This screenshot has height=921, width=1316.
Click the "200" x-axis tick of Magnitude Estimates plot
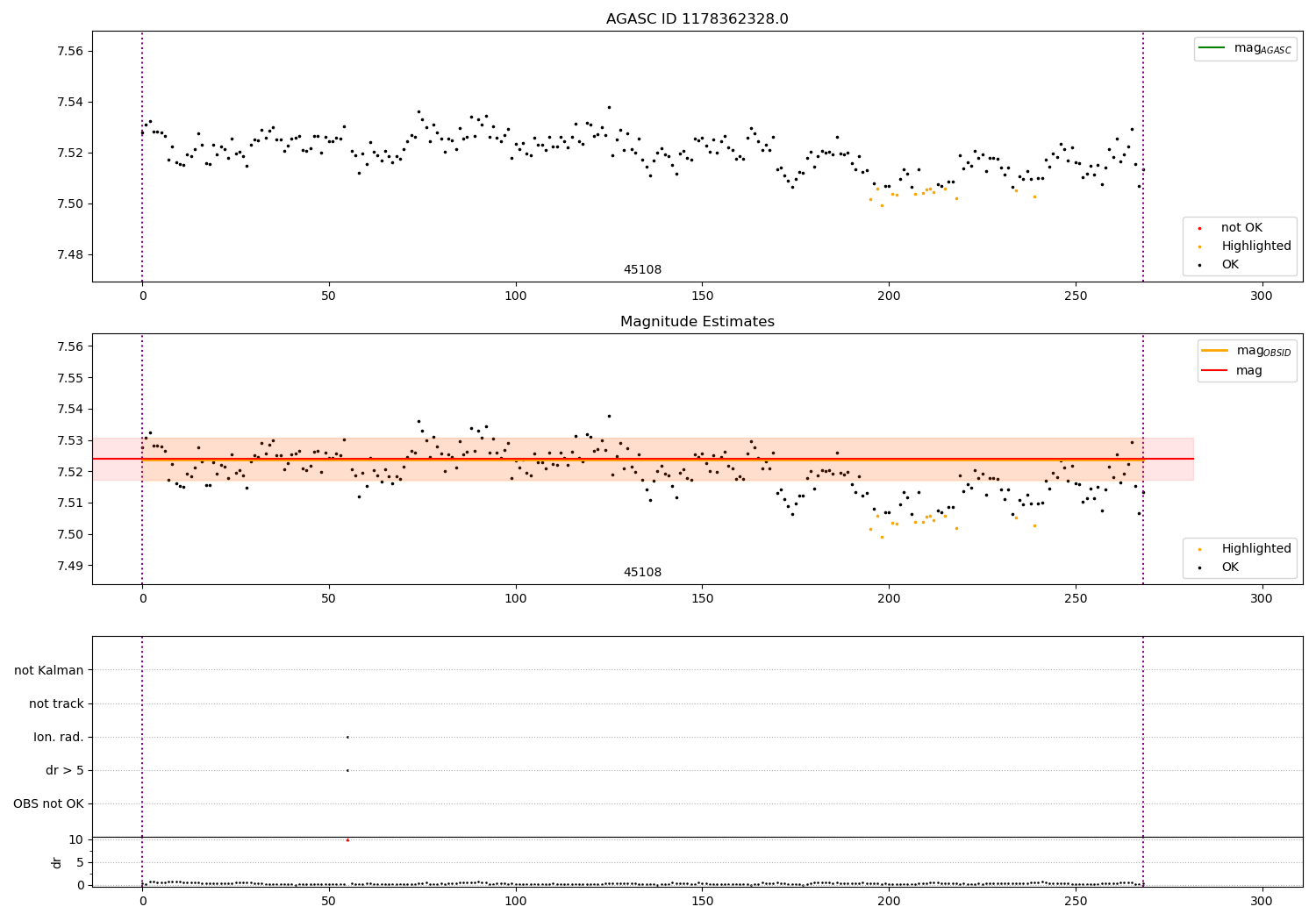click(889, 599)
